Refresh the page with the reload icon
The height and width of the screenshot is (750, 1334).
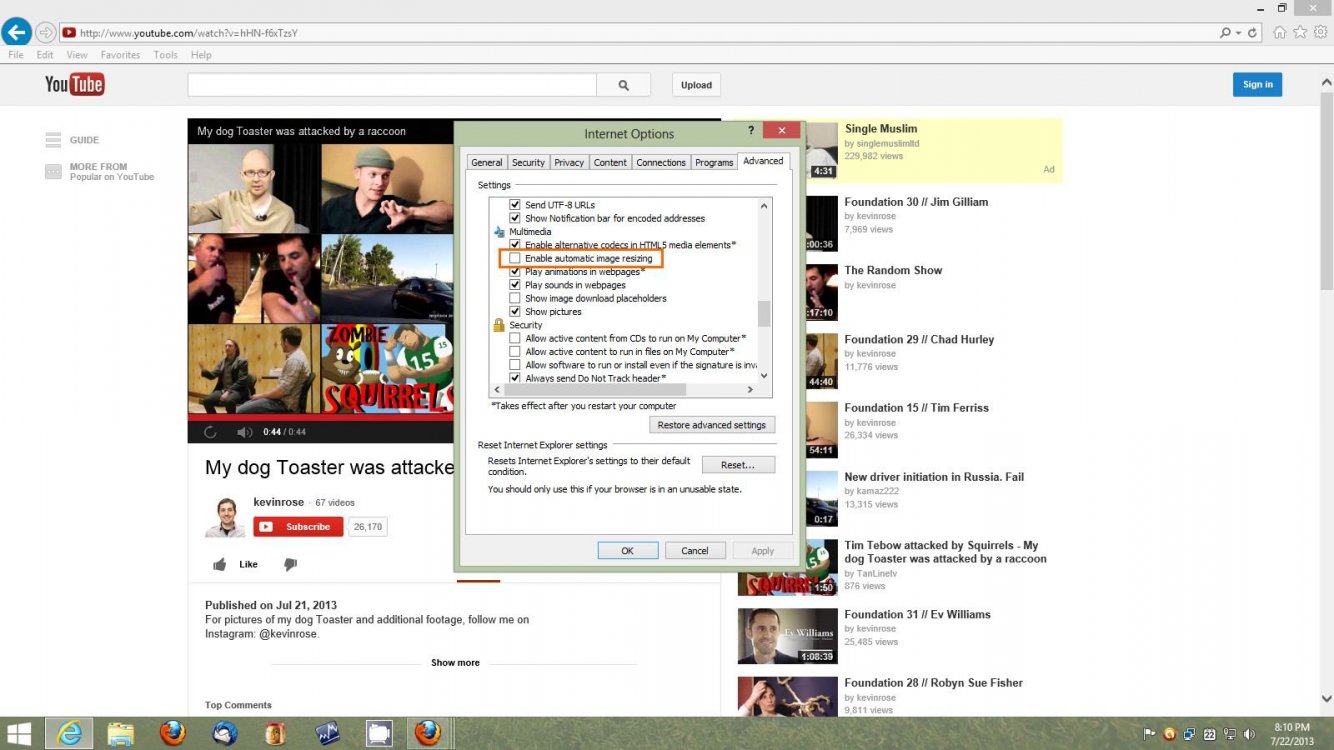(1252, 33)
